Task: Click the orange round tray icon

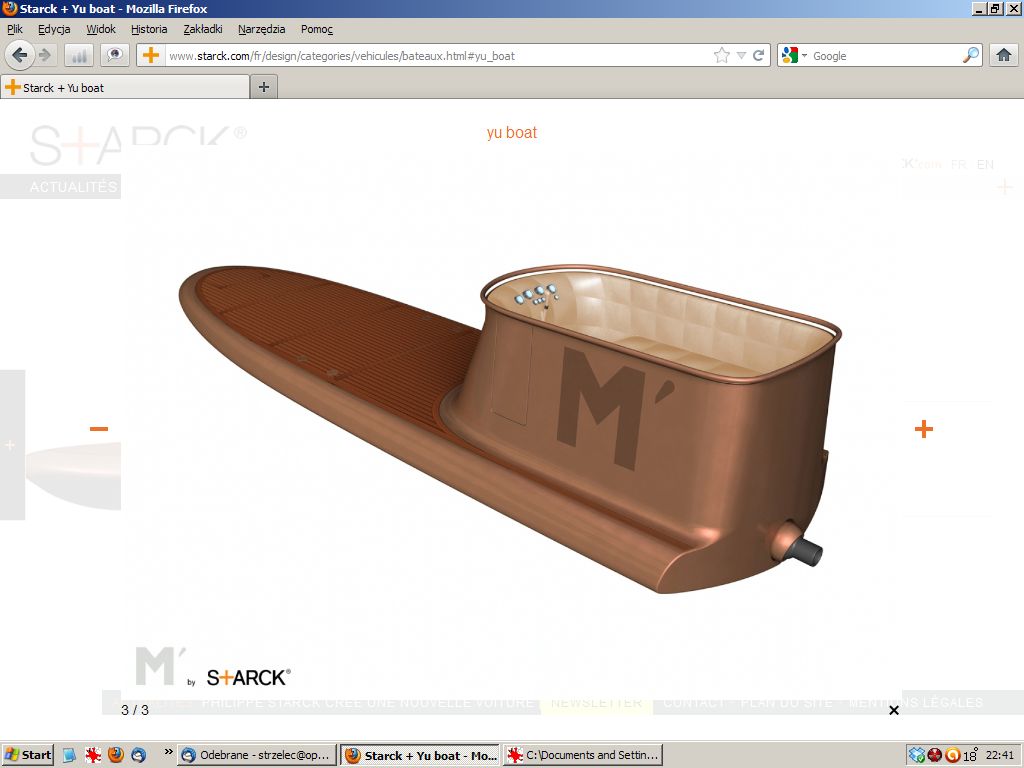Action: click(x=952, y=756)
